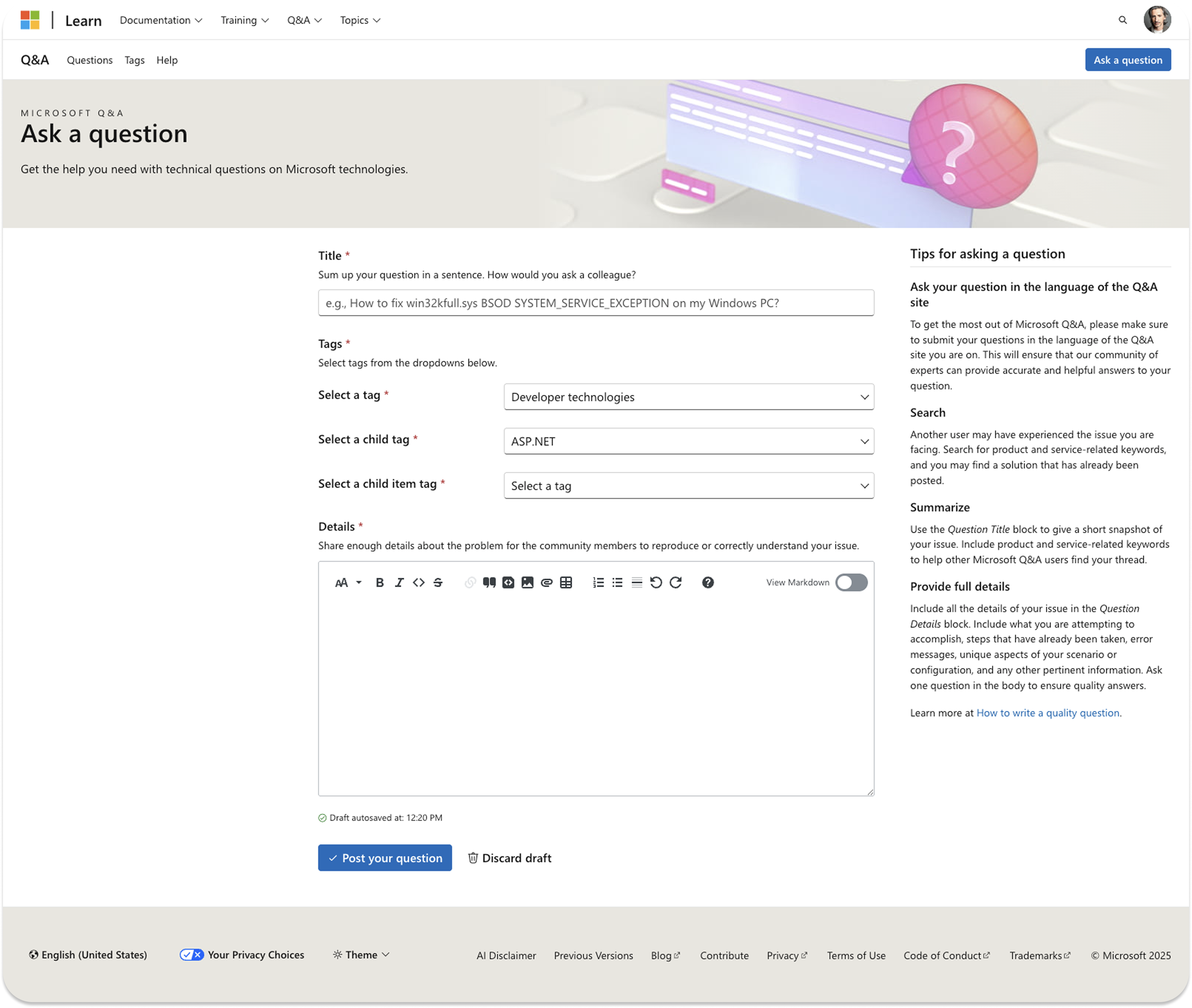Screen dimensions: 1192x1008
Task: Apply italic formatting
Action: point(399,582)
